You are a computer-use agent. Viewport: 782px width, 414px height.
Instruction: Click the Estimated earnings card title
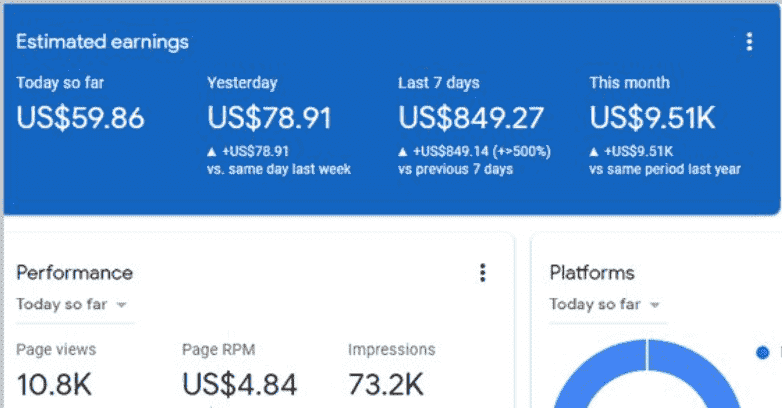[x=102, y=42]
